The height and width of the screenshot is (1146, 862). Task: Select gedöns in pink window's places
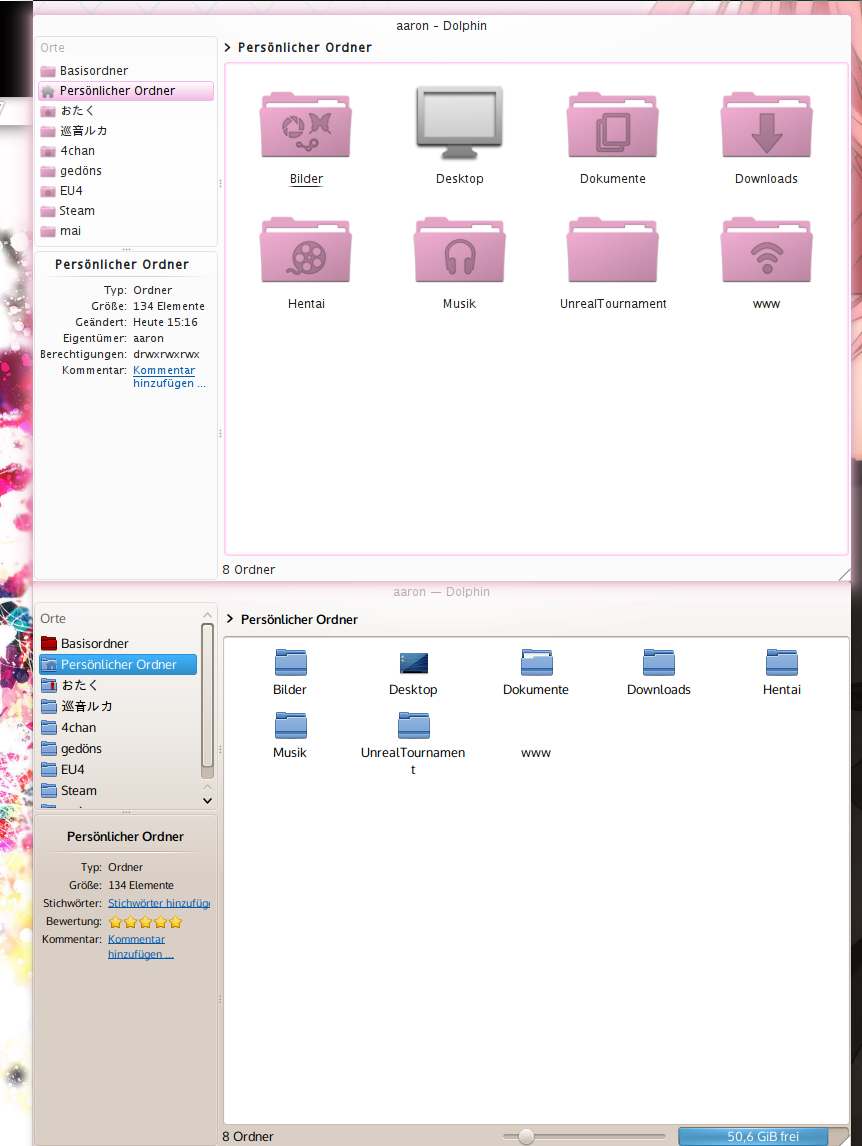[126, 171]
